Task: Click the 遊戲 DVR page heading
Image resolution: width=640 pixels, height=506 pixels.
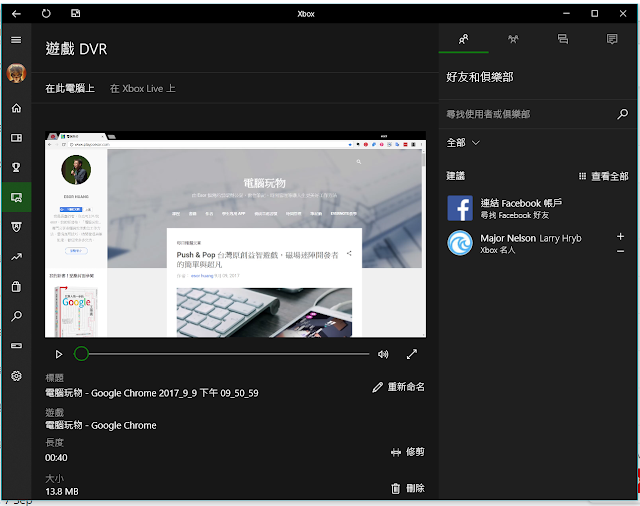Action: [76, 49]
